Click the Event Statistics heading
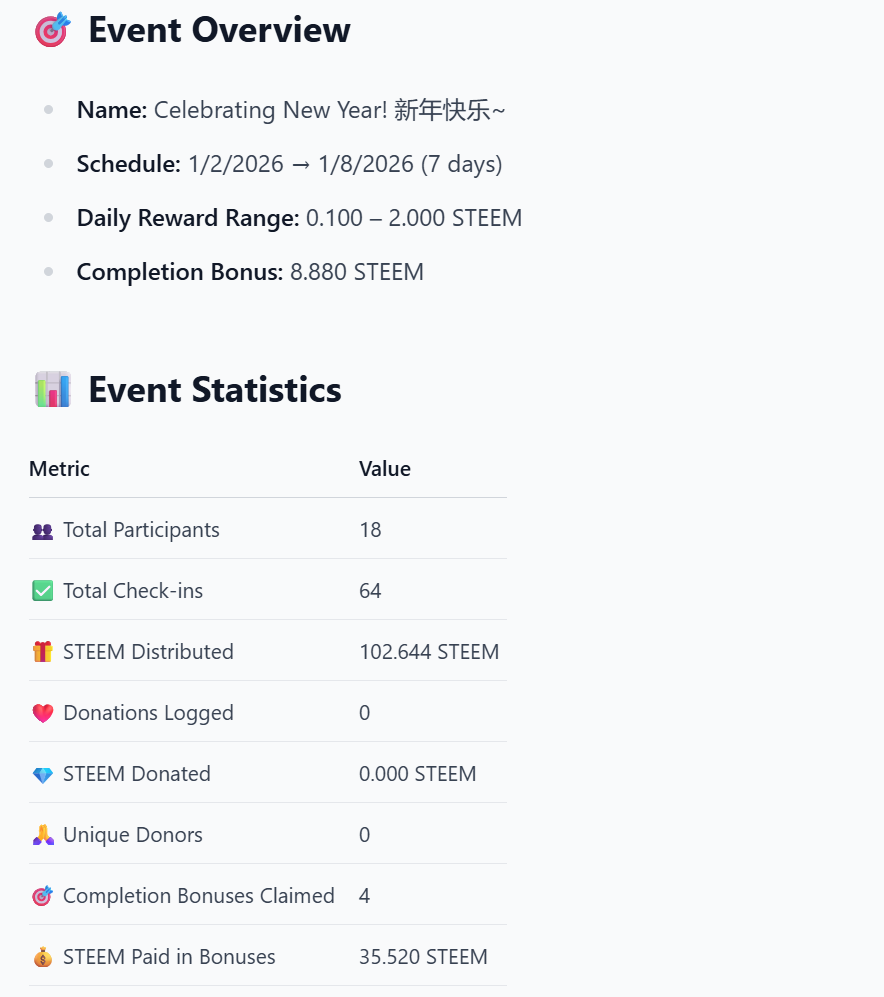This screenshot has height=997, width=884. (215, 389)
